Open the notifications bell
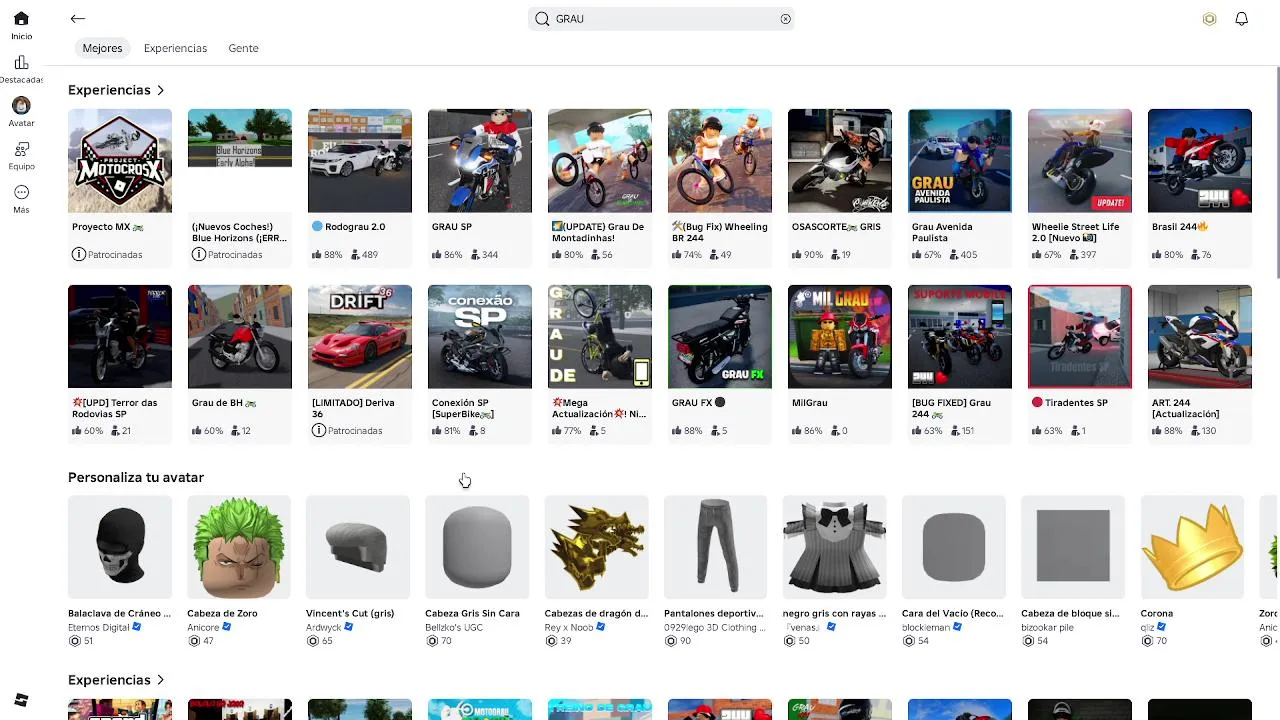Viewport: 1280px width, 720px height. 1241,19
